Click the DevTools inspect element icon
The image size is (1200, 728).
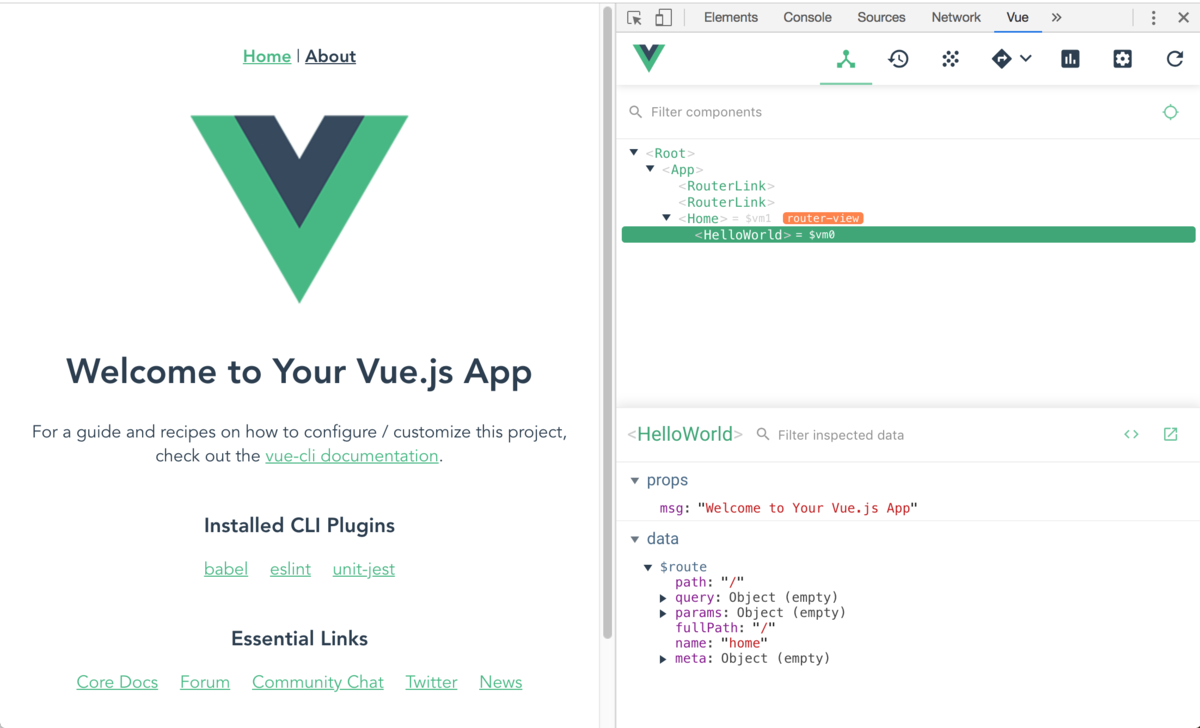point(634,18)
